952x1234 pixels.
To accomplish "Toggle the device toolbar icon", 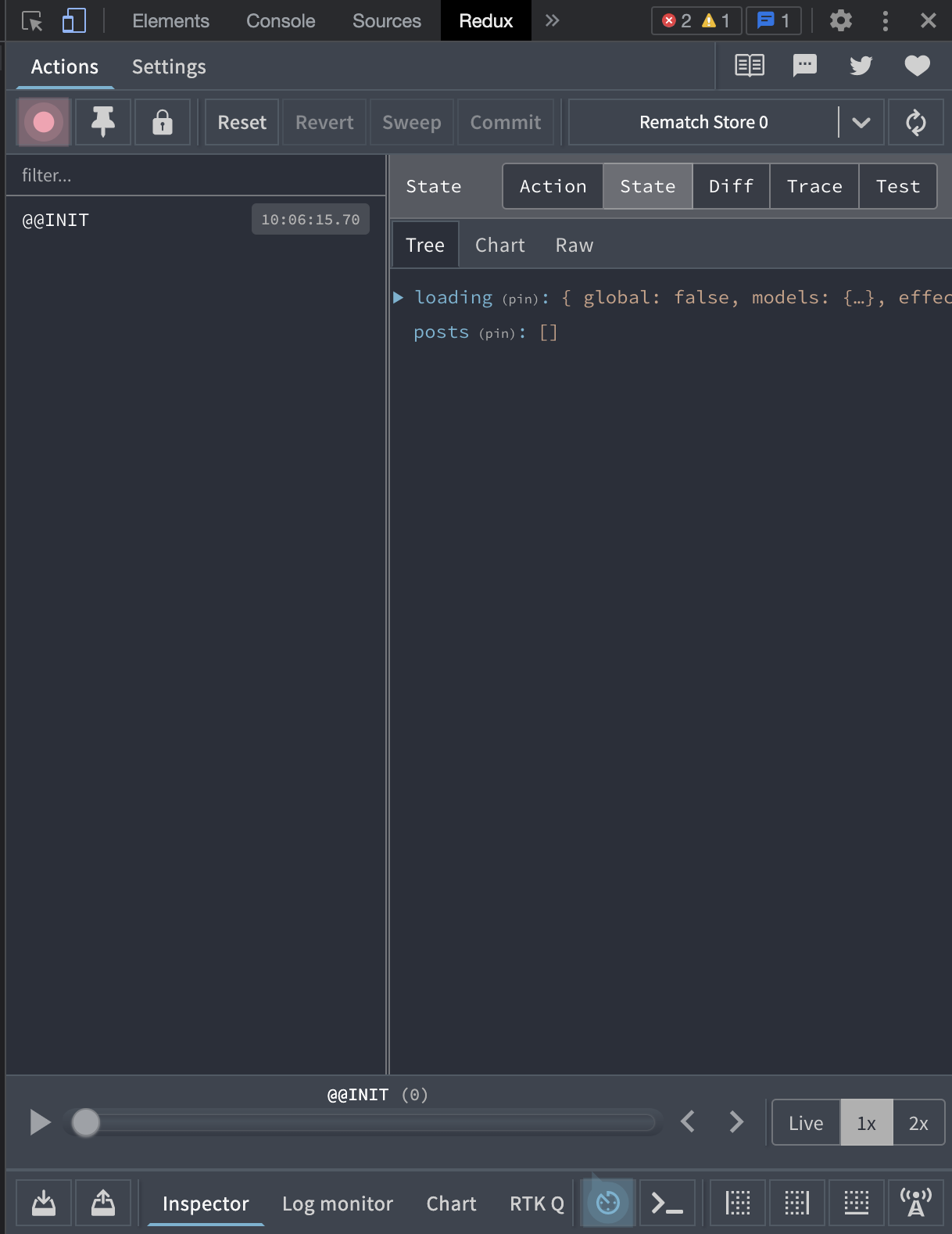I will click(x=74, y=21).
